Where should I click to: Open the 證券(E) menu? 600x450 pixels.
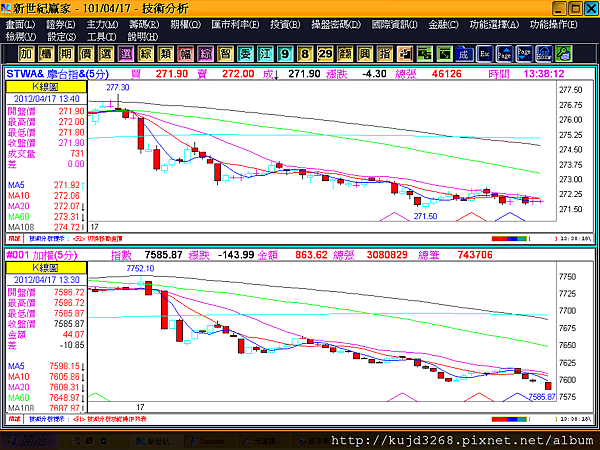click(61, 25)
